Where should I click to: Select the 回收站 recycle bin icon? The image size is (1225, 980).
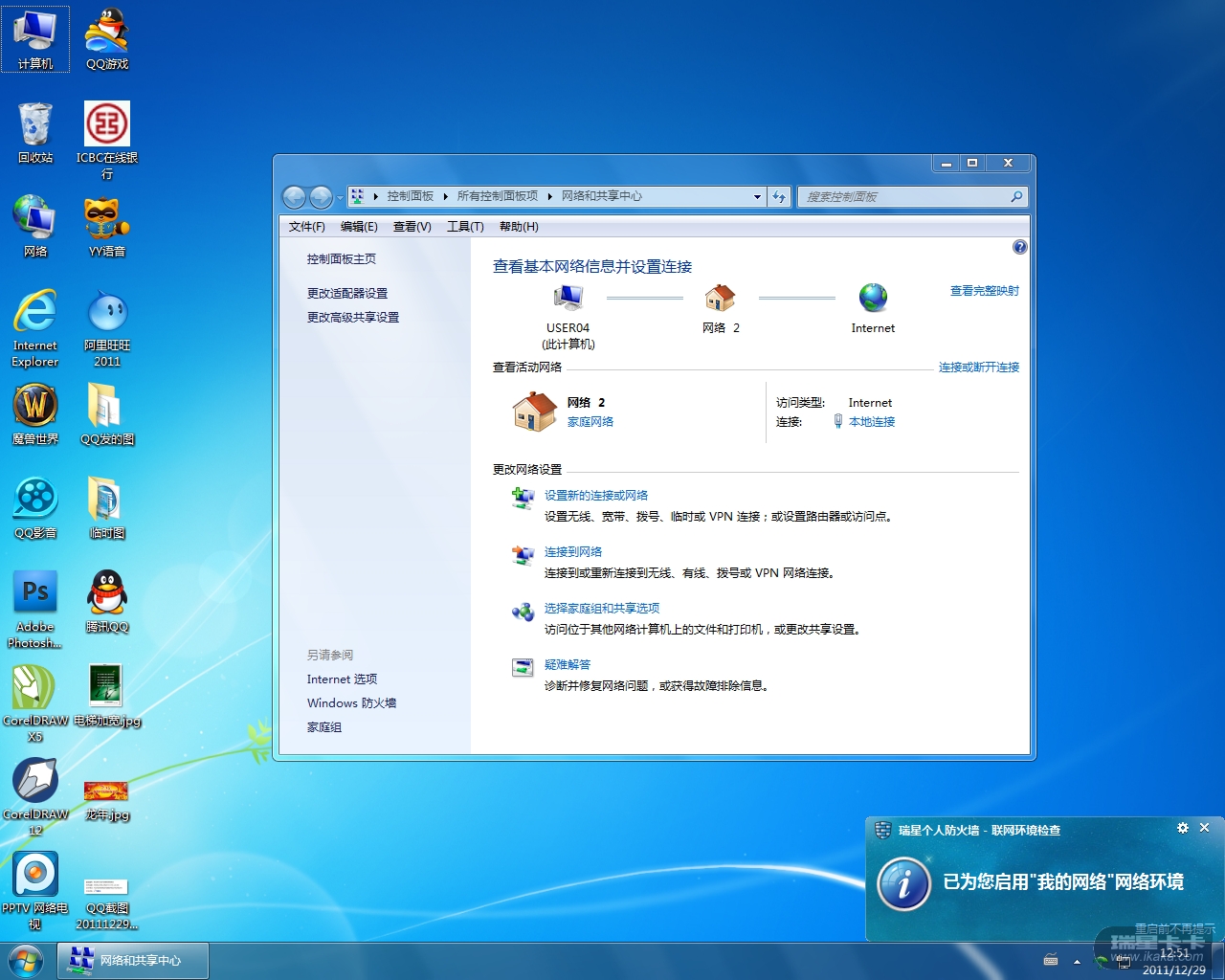pos(35,133)
